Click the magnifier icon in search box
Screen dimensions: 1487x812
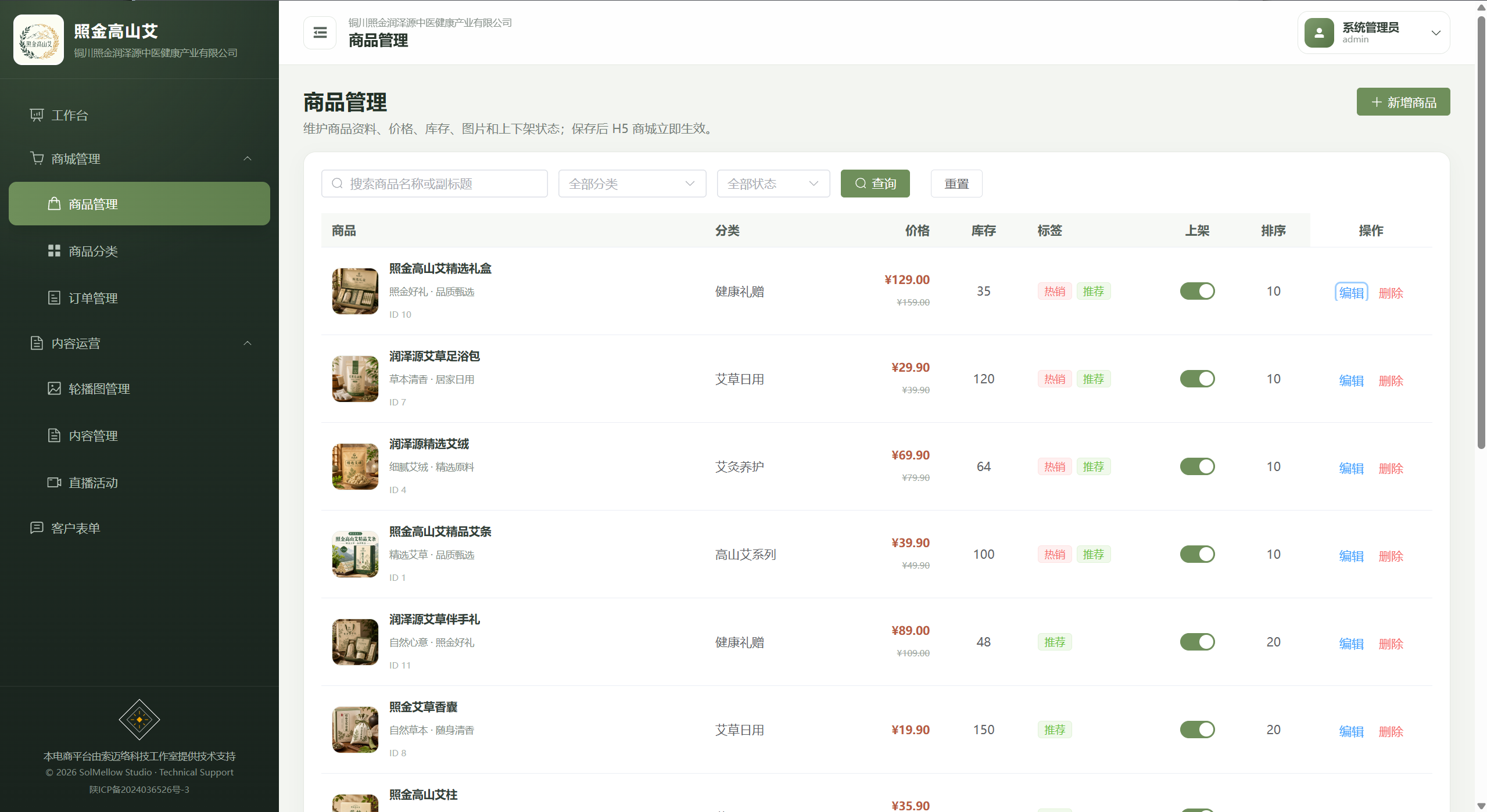(337, 184)
